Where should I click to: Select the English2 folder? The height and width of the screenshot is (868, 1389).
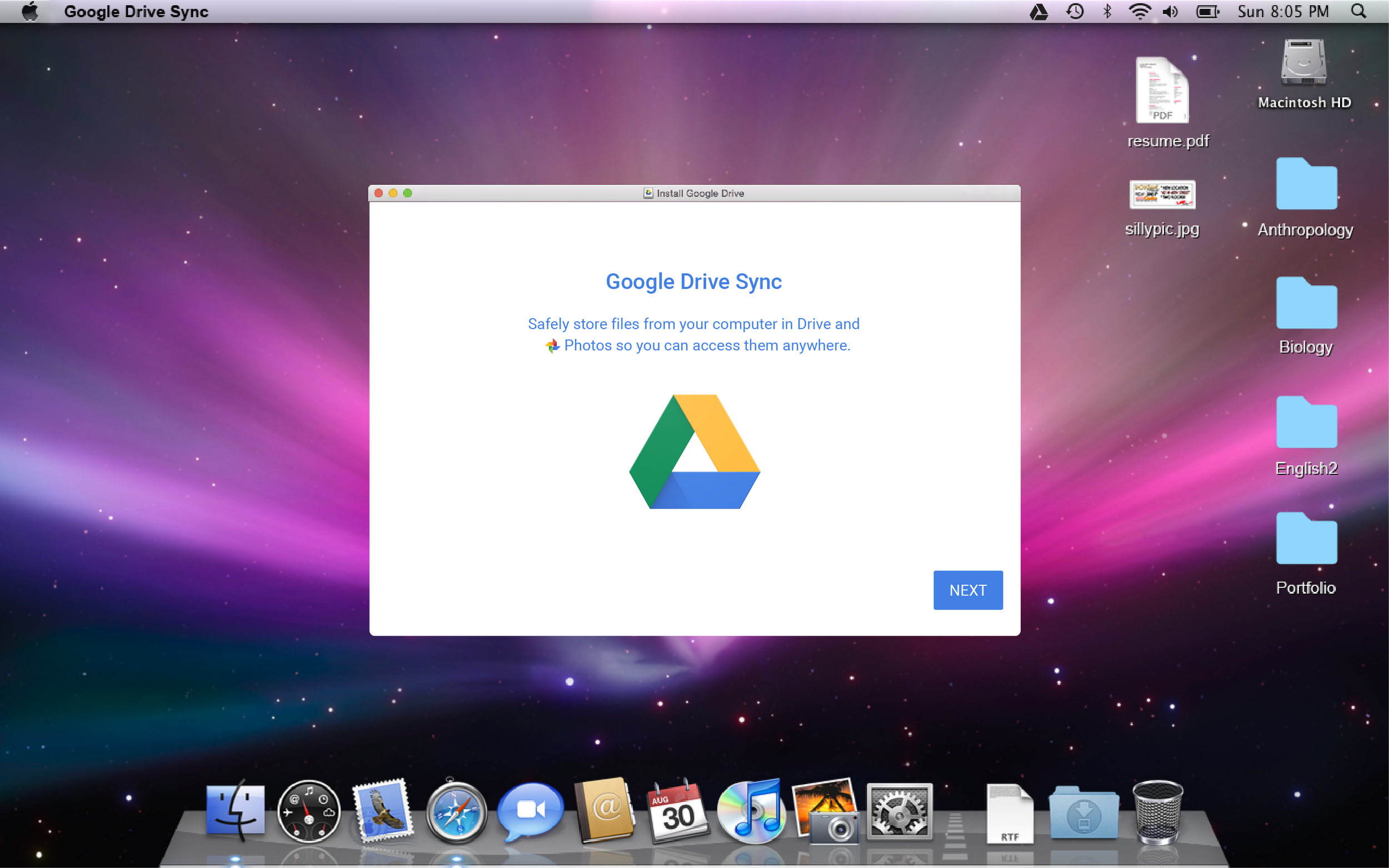click(1306, 422)
